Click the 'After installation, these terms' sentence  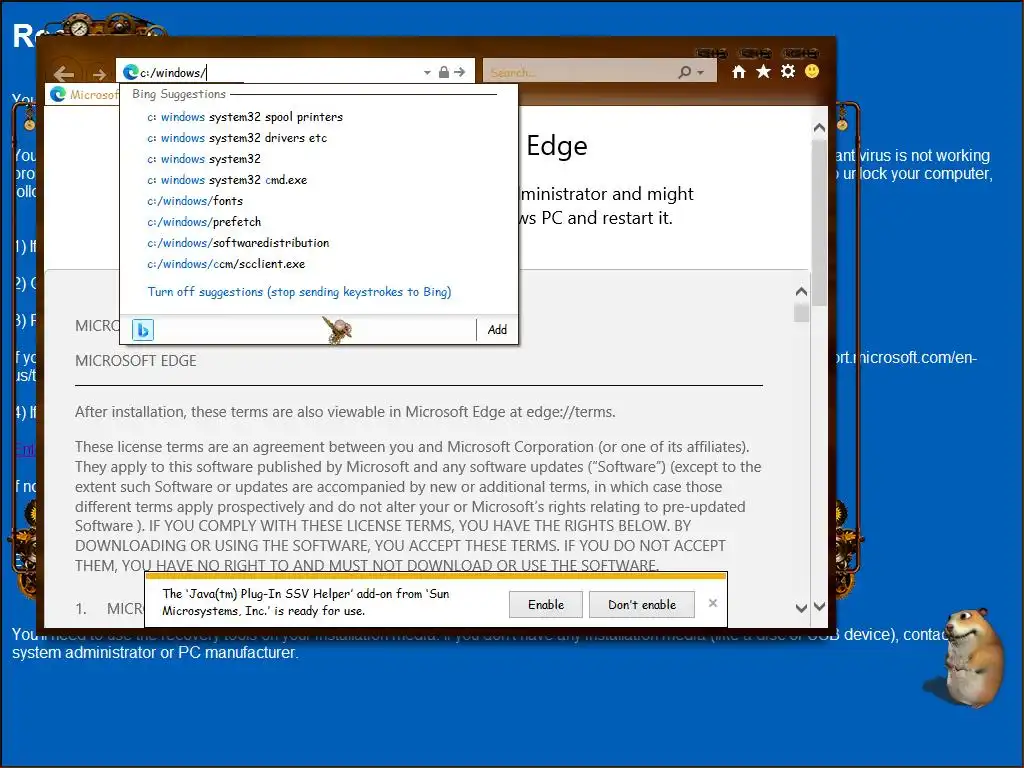pyautogui.click(x=345, y=412)
